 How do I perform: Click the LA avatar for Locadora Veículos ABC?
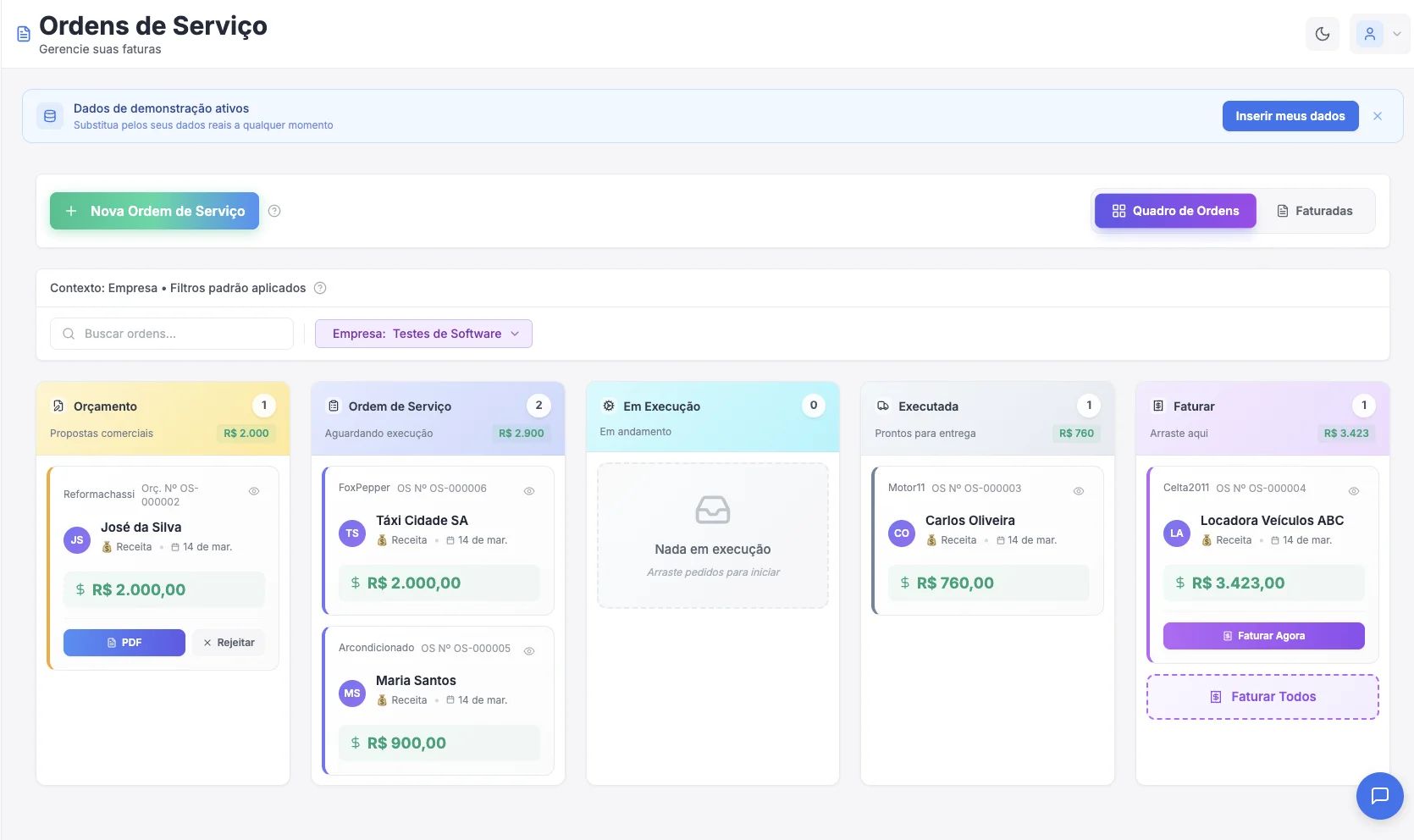[1176, 533]
